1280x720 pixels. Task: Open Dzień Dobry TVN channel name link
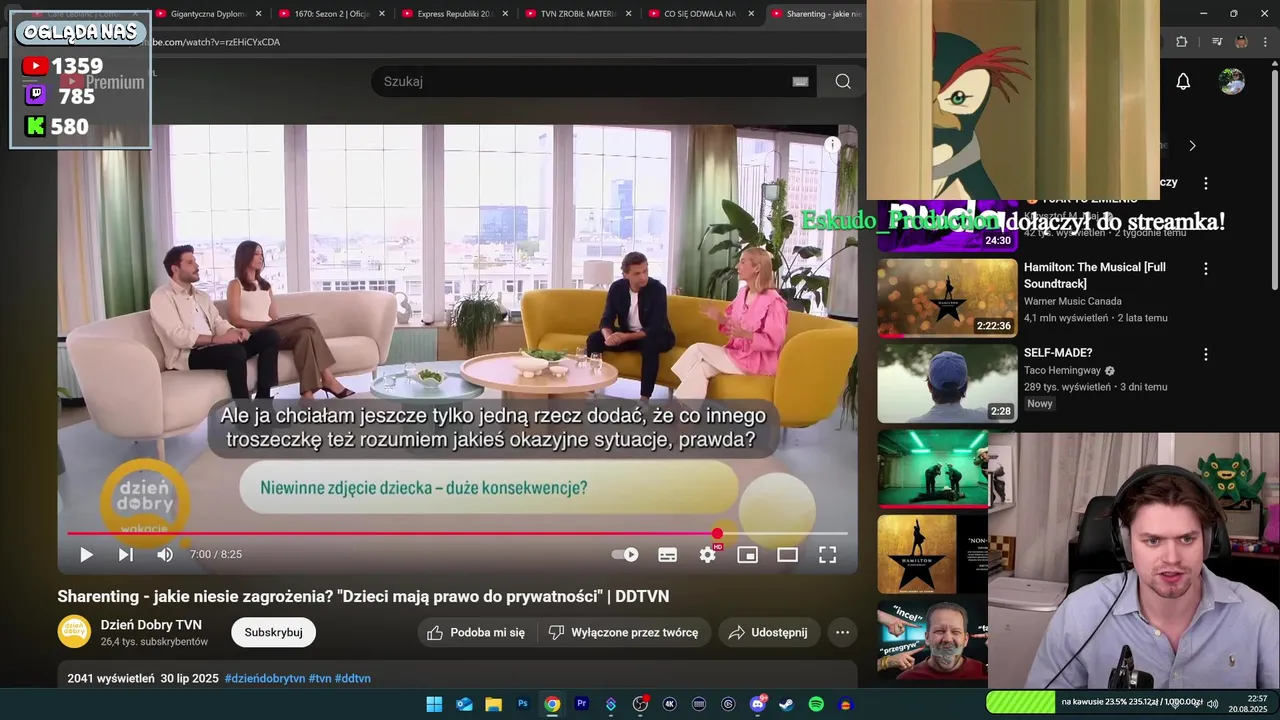(x=151, y=625)
